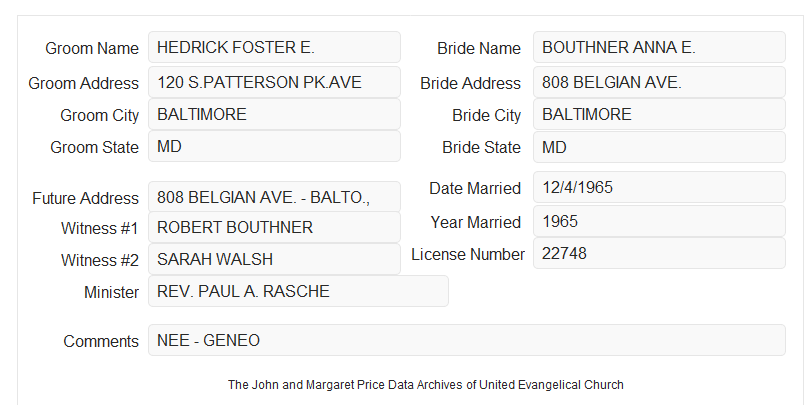The image size is (805, 405).
Task: Select the Comments field NEE - GENEO
Action: [467, 340]
